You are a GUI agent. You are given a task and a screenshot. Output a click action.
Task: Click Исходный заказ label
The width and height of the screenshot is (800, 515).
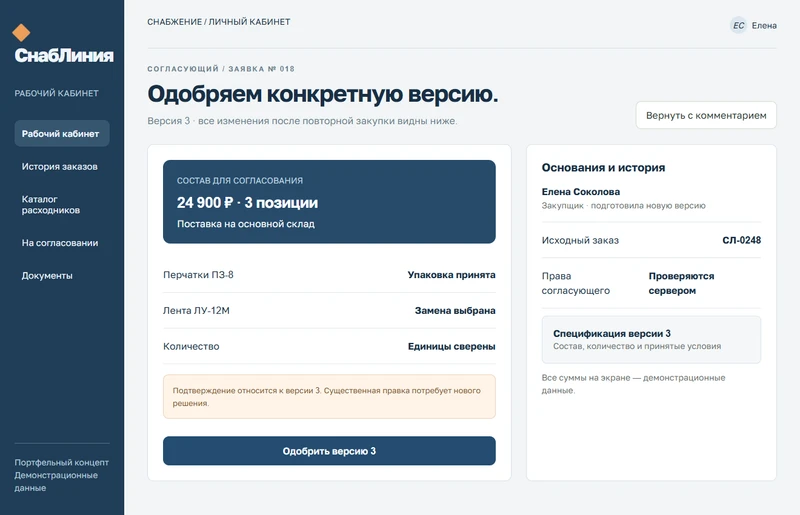[580, 240]
